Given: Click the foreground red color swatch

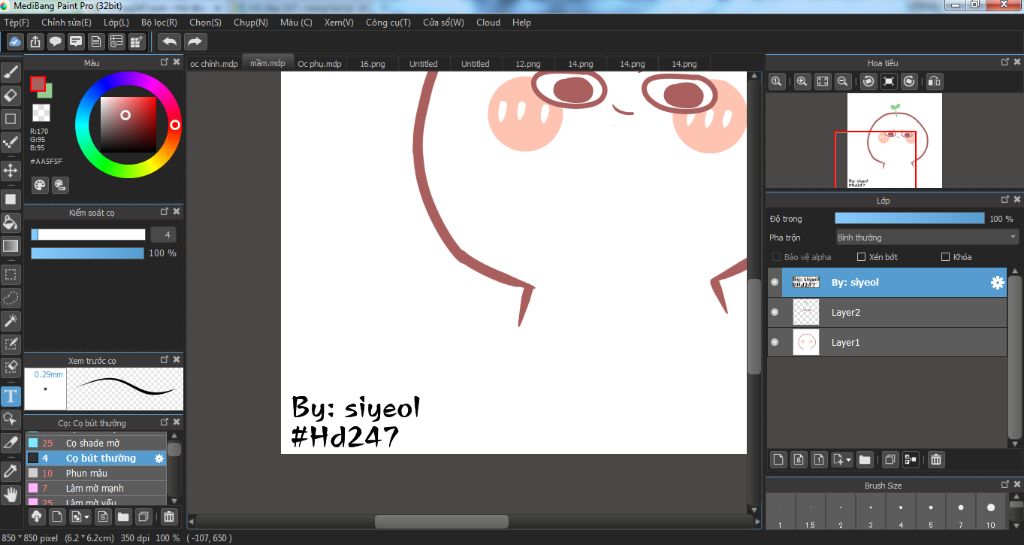Looking at the screenshot, I should [x=37, y=84].
